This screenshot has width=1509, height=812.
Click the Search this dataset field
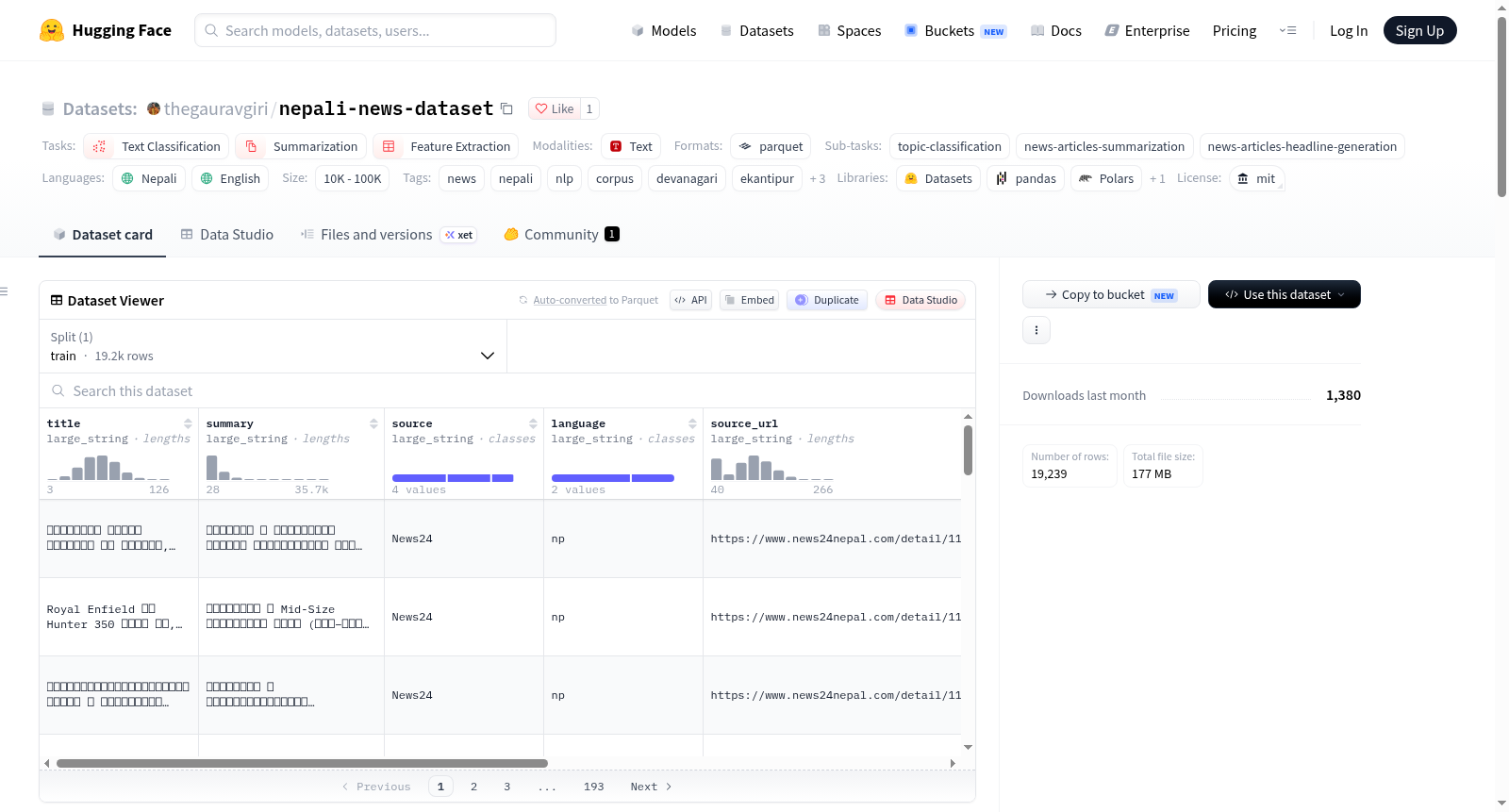pos(507,391)
